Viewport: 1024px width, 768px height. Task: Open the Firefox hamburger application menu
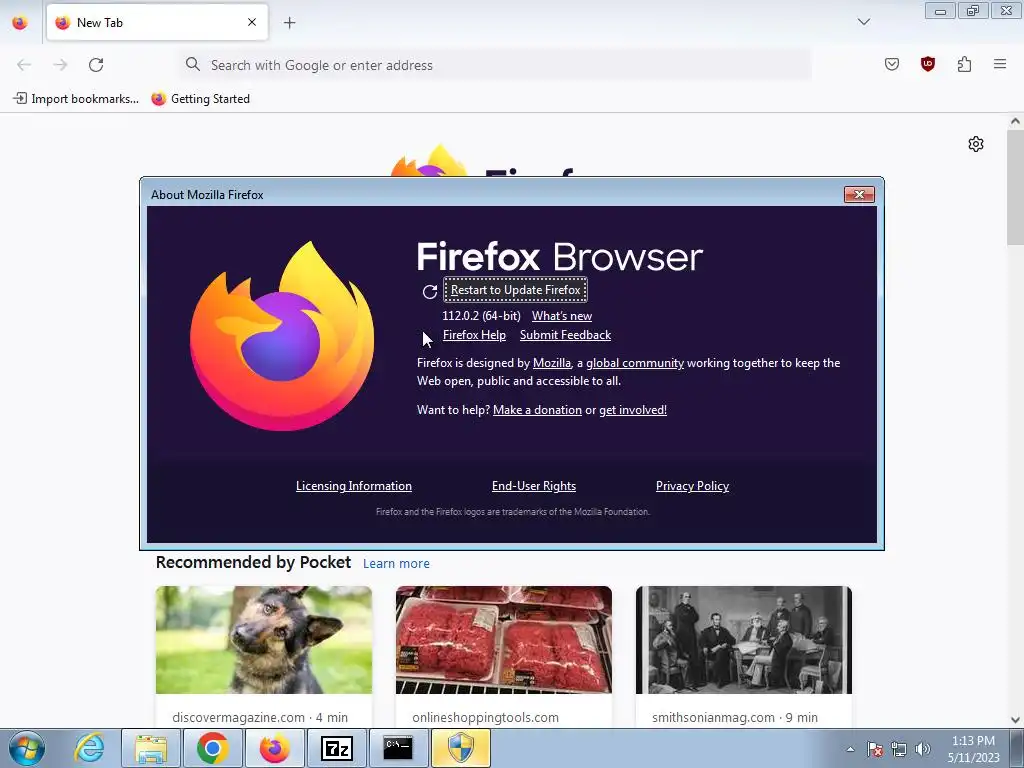coord(1000,64)
